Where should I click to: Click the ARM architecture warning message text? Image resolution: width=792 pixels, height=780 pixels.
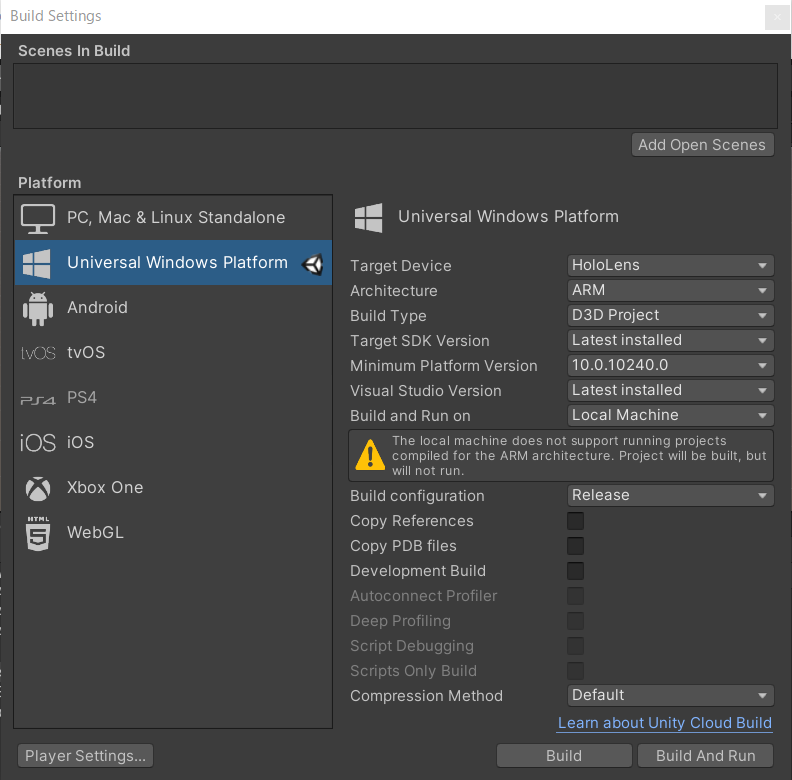pyautogui.click(x=579, y=456)
